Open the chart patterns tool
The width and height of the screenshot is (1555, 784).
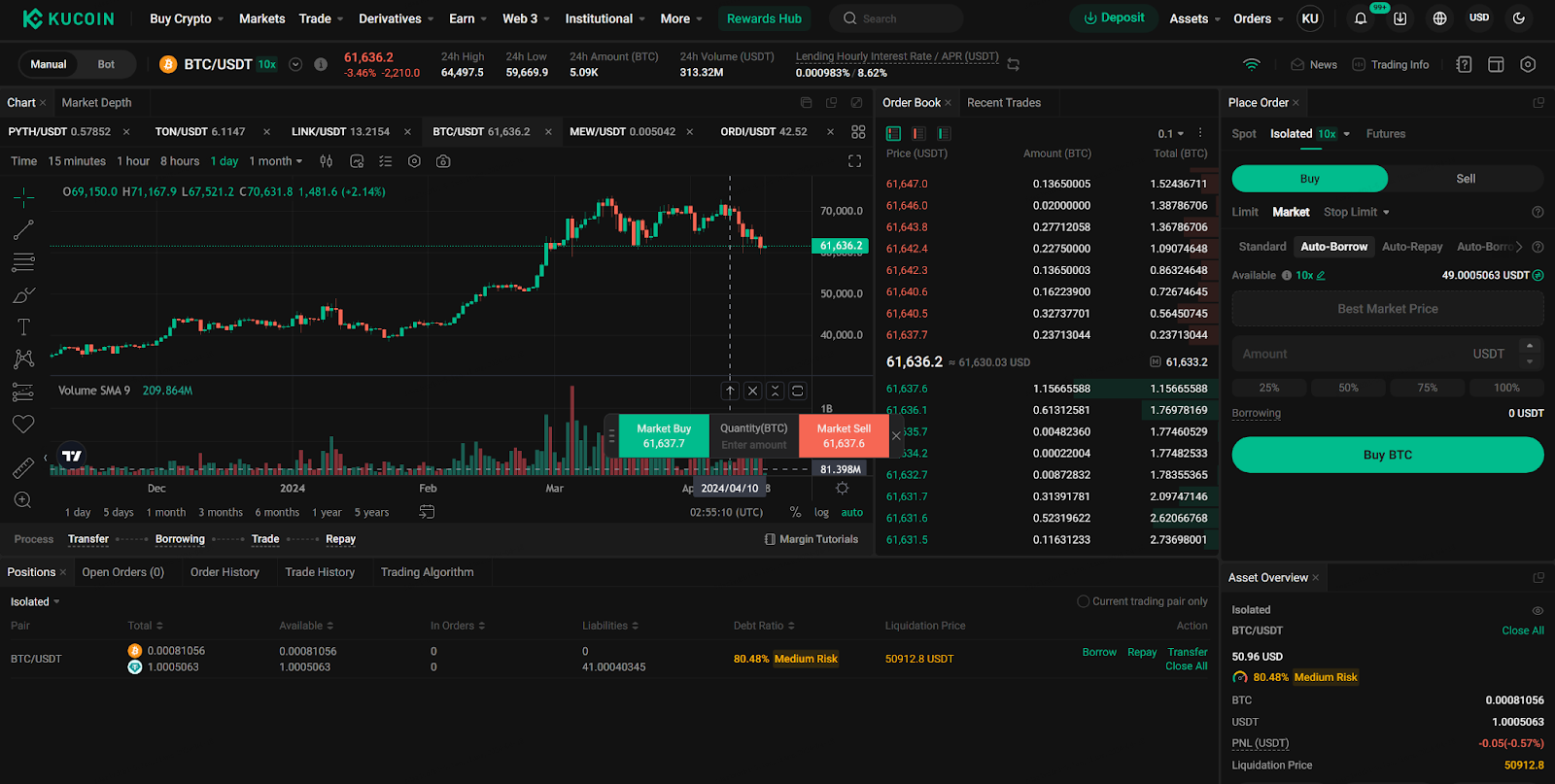23,358
